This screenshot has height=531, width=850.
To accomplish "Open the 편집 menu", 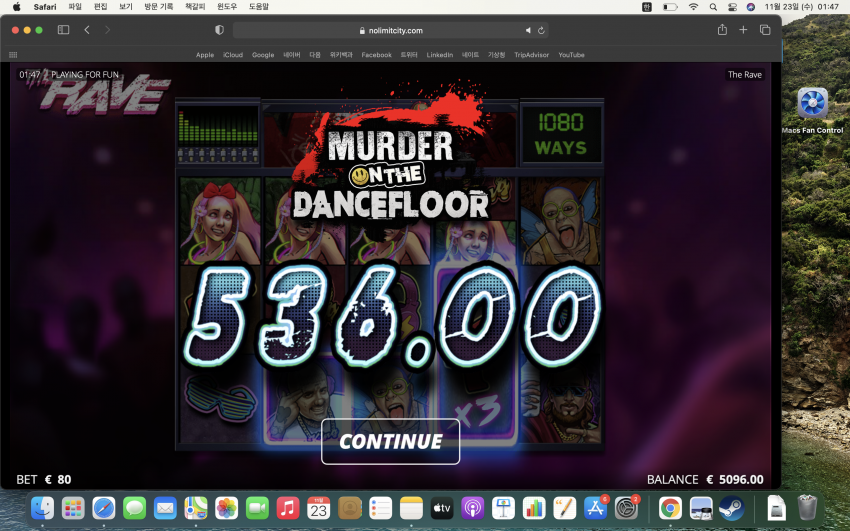I will (100, 7).
